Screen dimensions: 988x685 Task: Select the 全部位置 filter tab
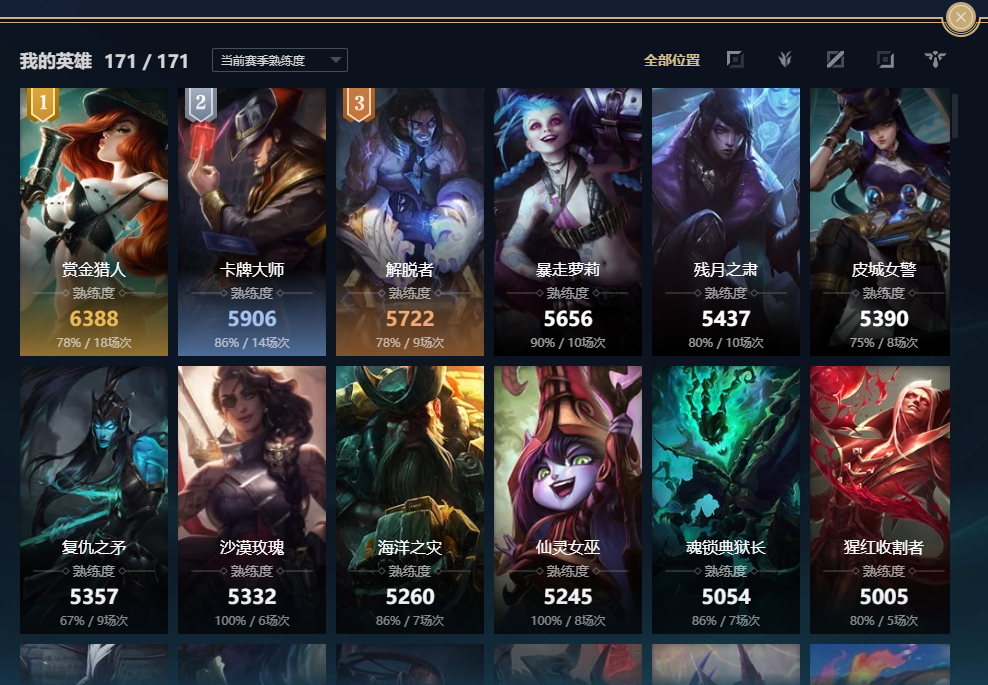coord(672,60)
